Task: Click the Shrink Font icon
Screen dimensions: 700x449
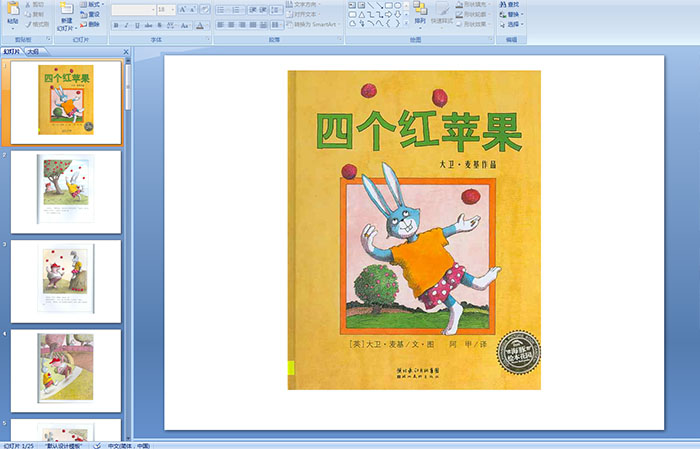Action: pos(192,9)
